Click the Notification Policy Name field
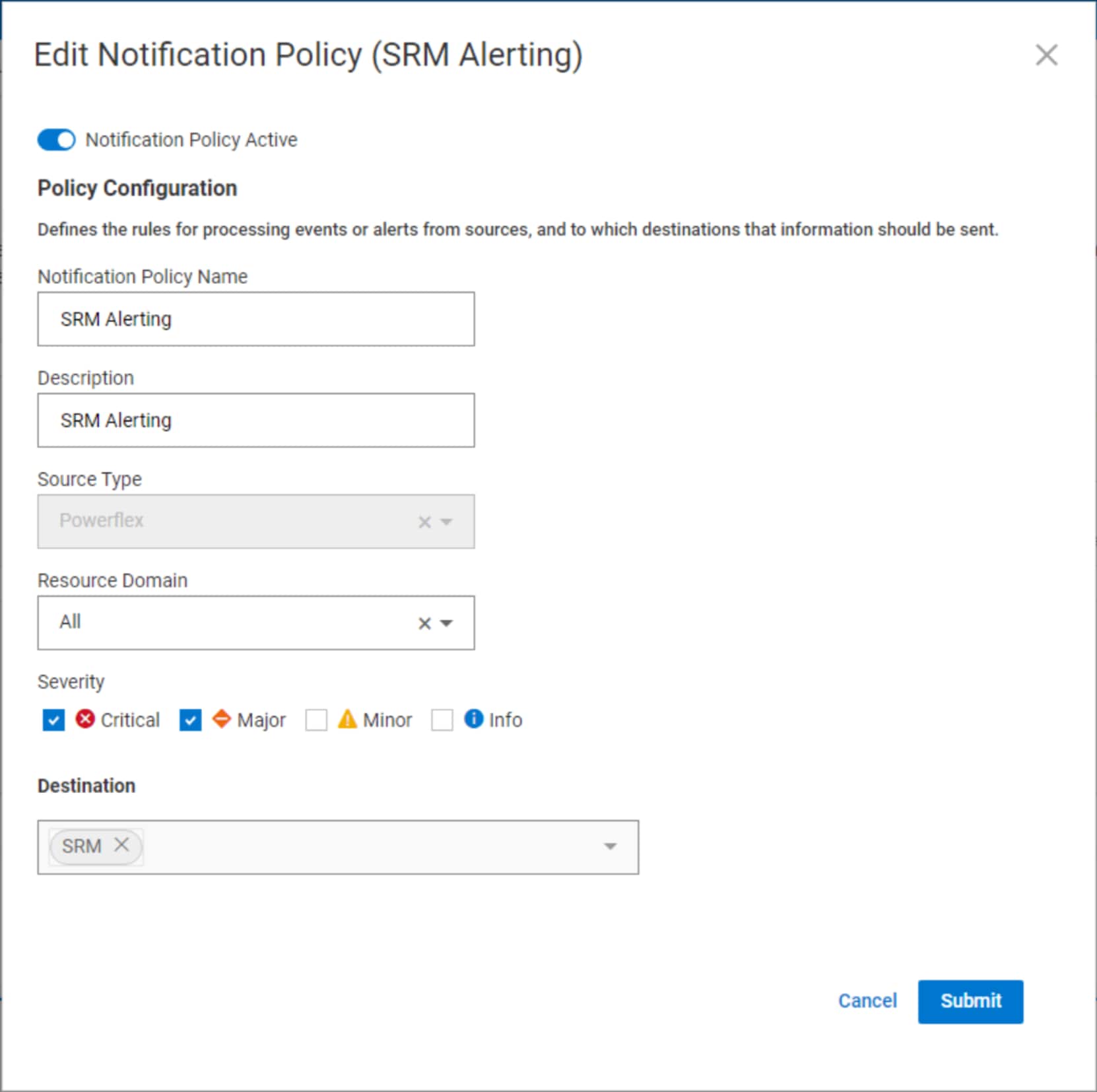The height and width of the screenshot is (1092, 1097). 256,319
